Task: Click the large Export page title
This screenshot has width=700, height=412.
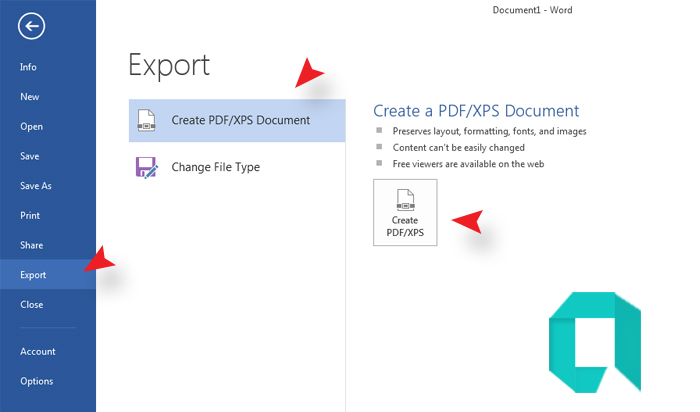Action: (x=169, y=66)
